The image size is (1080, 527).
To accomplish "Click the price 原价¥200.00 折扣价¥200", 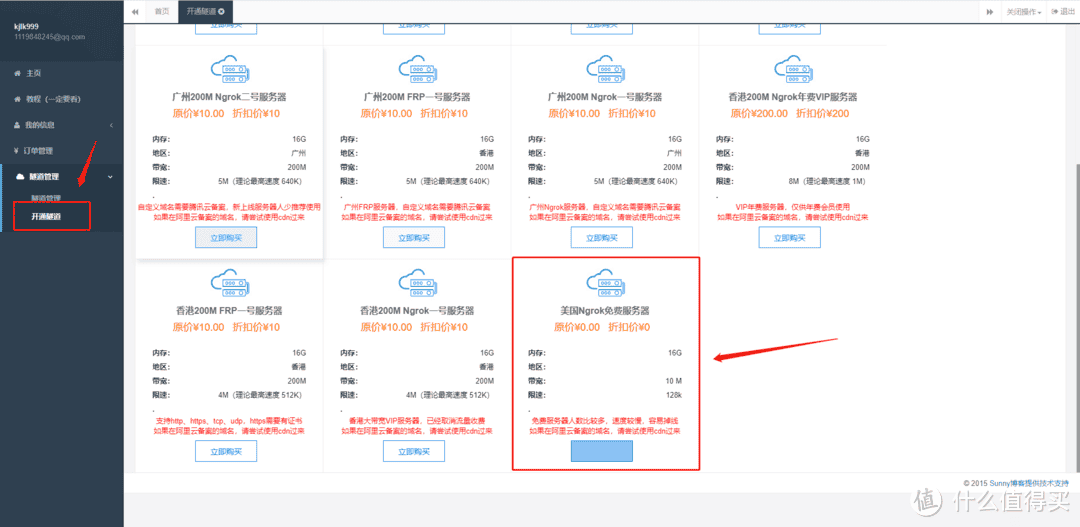I will point(790,114).
